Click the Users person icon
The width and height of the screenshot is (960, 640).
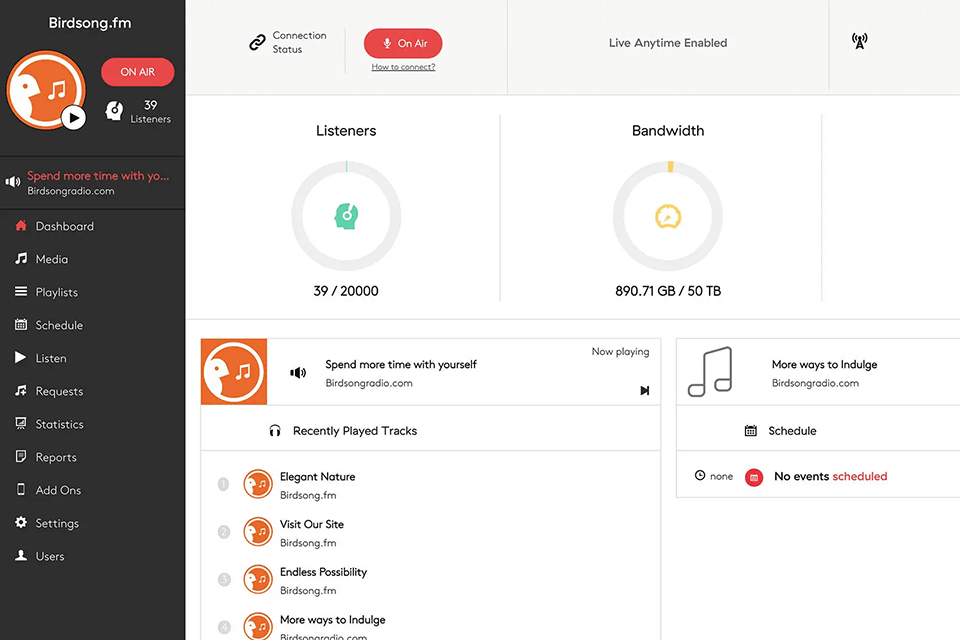click(21, 555)
